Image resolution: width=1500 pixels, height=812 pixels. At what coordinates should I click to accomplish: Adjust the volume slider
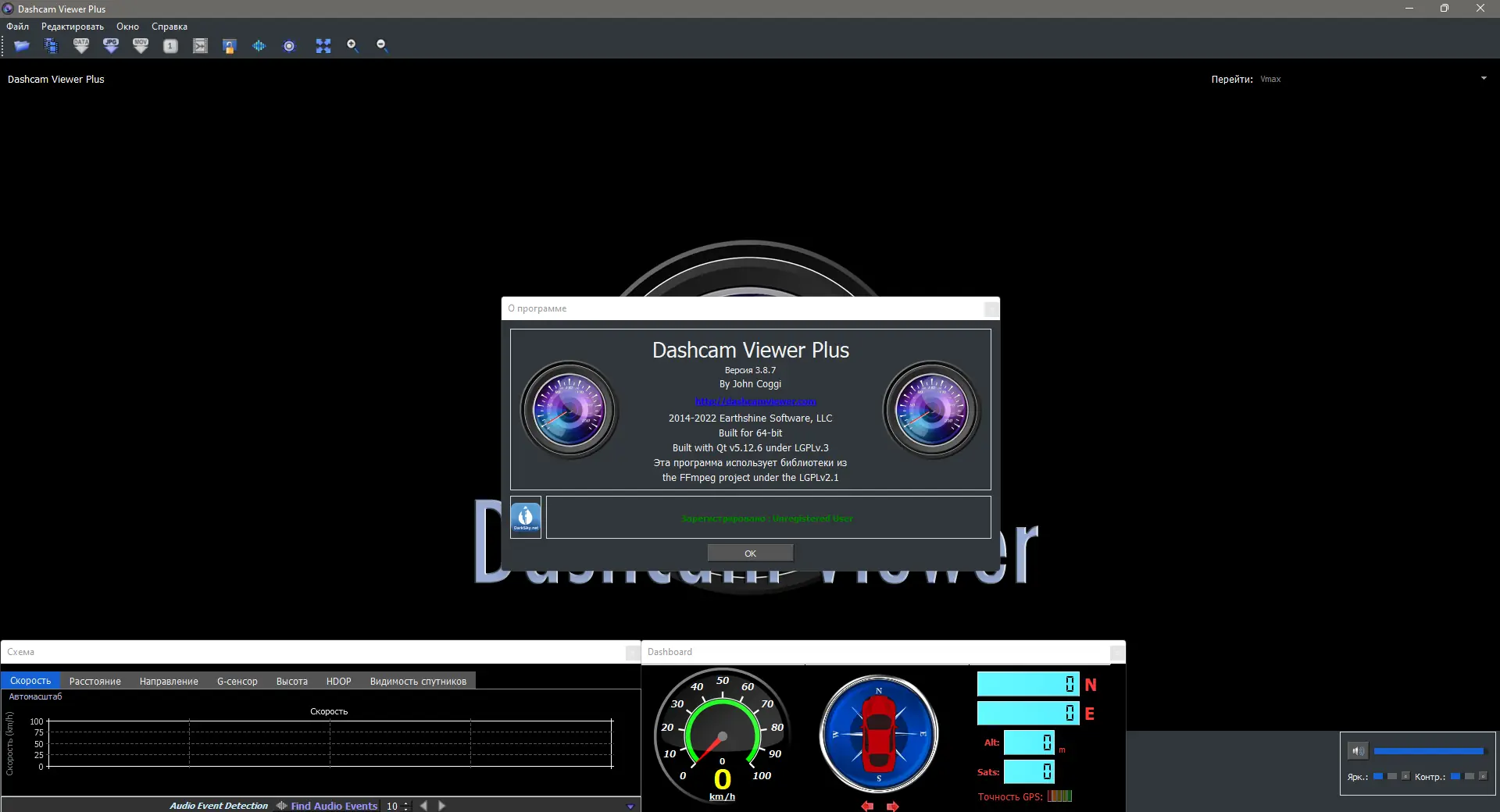point(1429,751)
